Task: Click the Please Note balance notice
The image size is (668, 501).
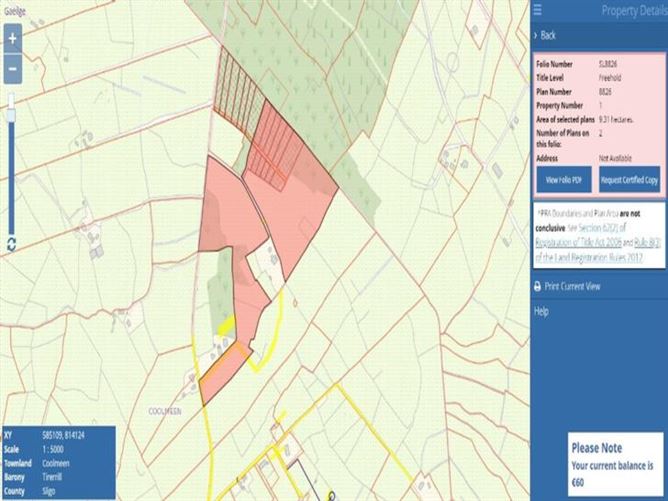Action: point(613,464)
